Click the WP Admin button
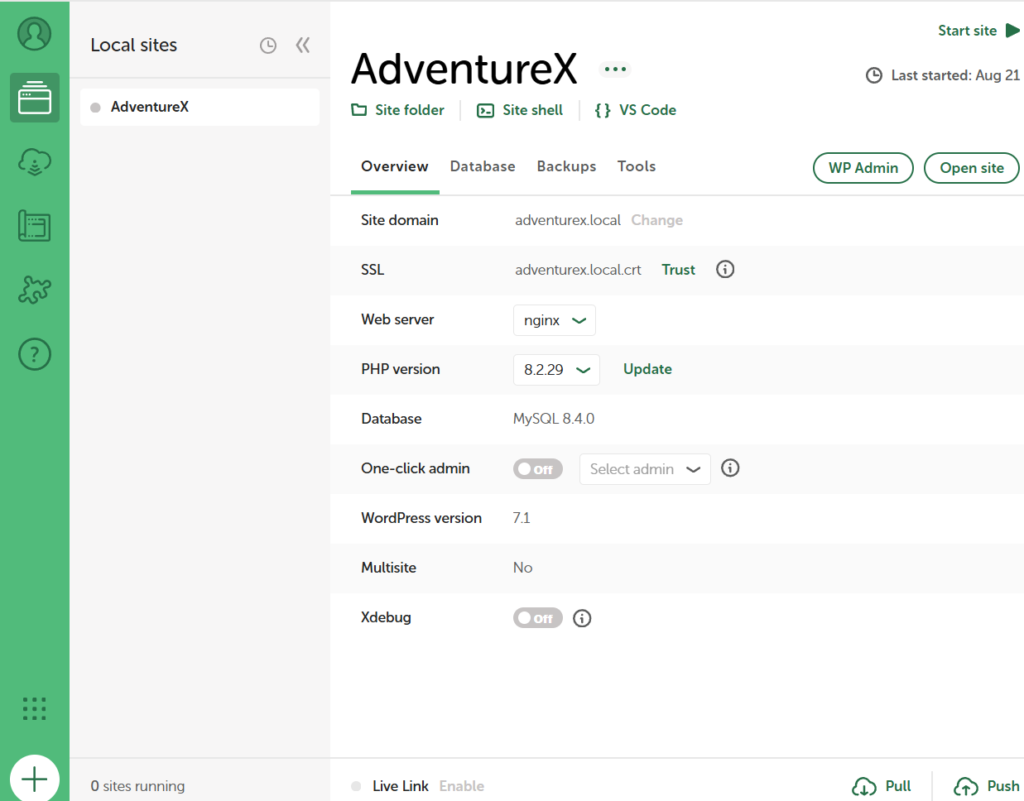 click(863, 168)
